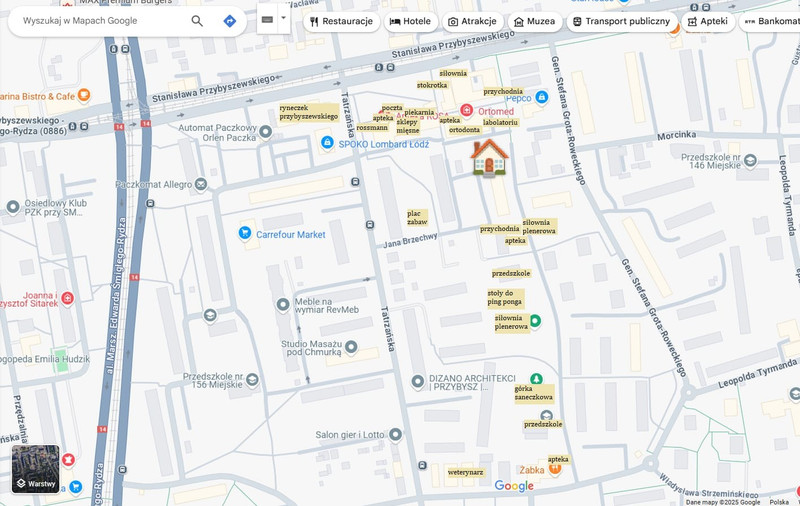This screenshot has width=800, height=506.
Task: Open the Salon gier i Lotto pin
Action: click(x=396, y=434)
